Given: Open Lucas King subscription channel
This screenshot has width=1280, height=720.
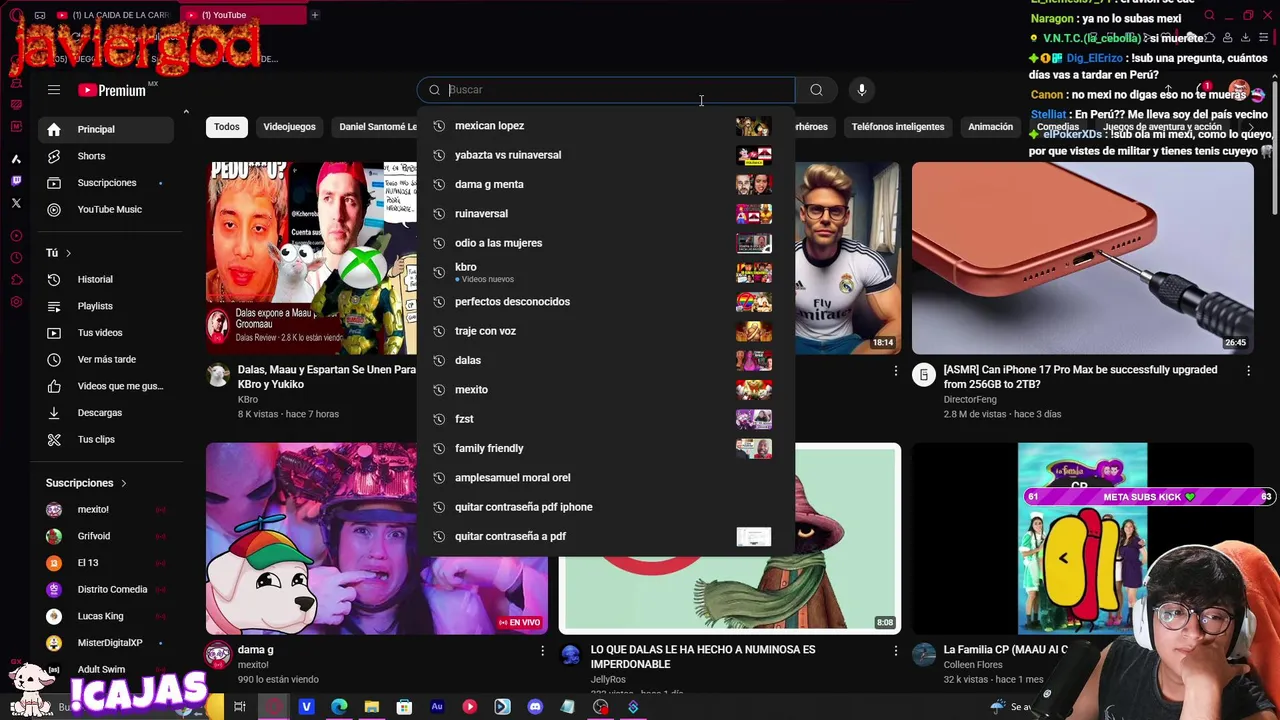Looking at the screenshot, I should [x=108, y=616].
